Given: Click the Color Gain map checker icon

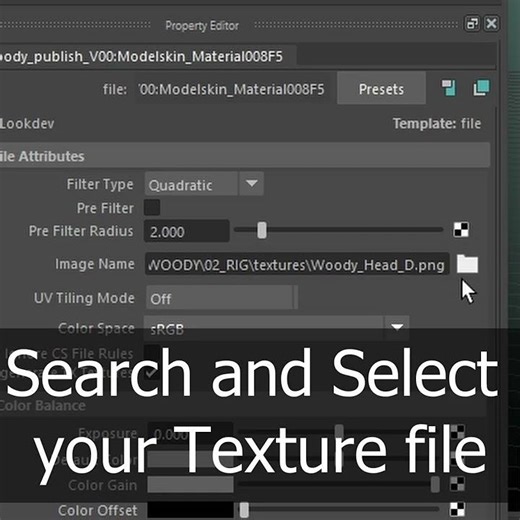Looking at the screenshot, I should pos(457,484).
